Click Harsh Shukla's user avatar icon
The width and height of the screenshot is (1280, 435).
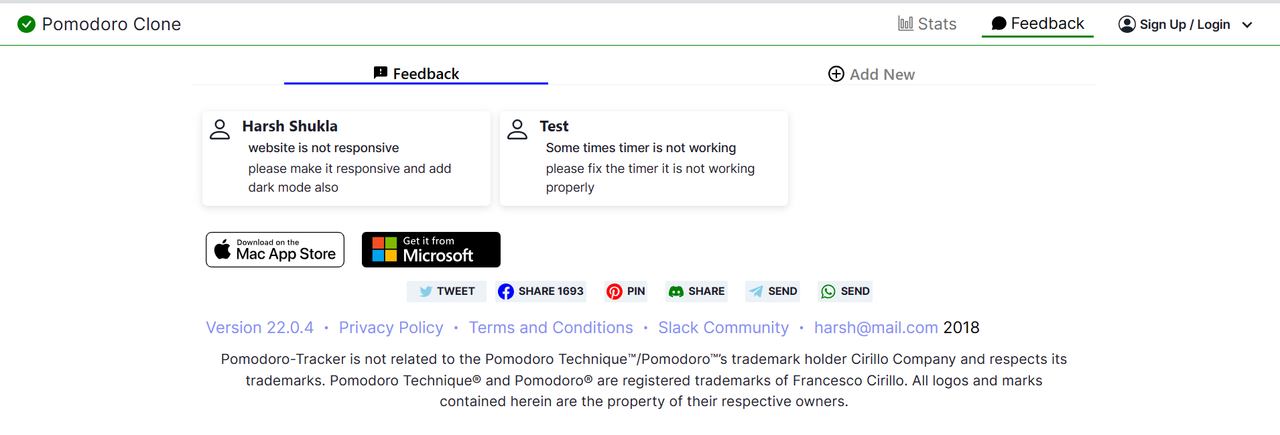[220, 129]
